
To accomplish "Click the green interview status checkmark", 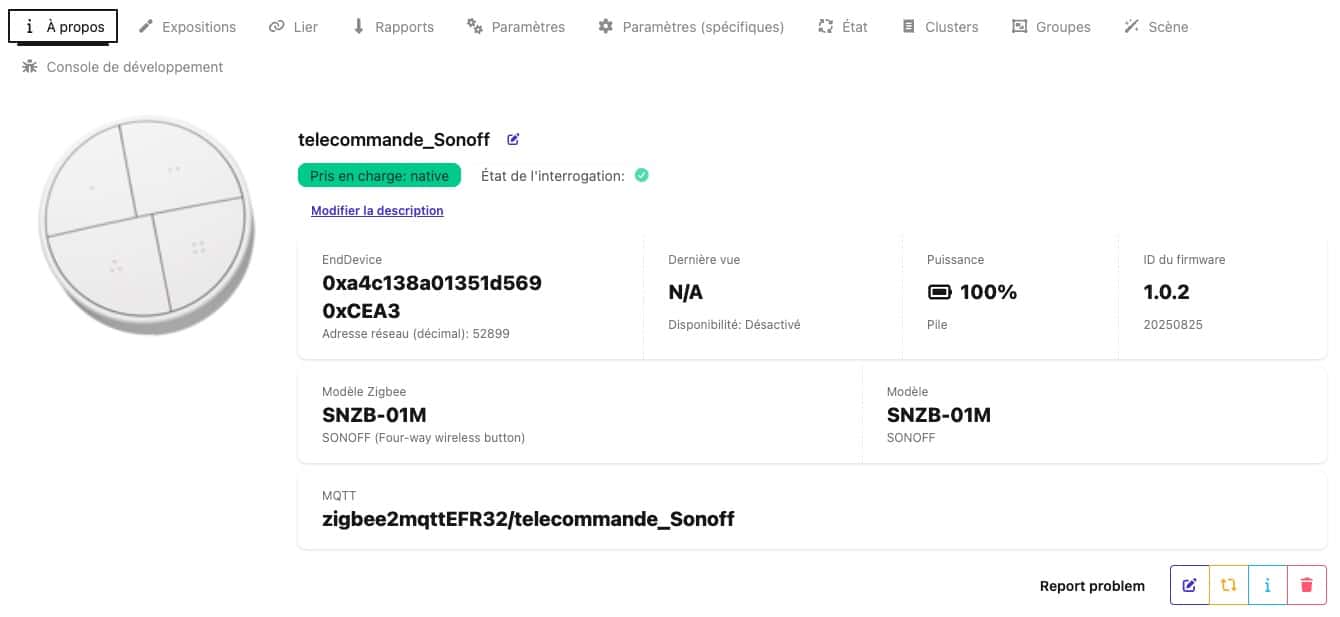I will 642,175.
